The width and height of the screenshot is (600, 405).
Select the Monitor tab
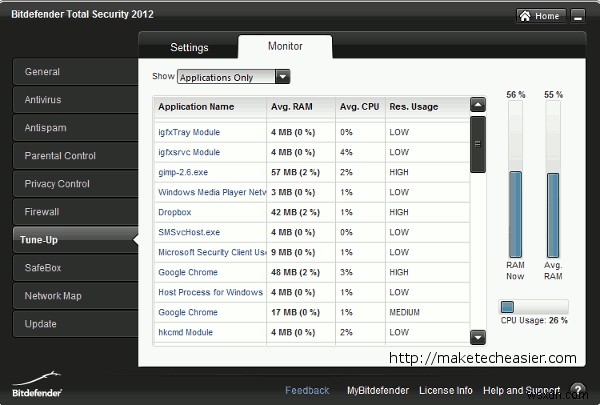tap(285, 46)
